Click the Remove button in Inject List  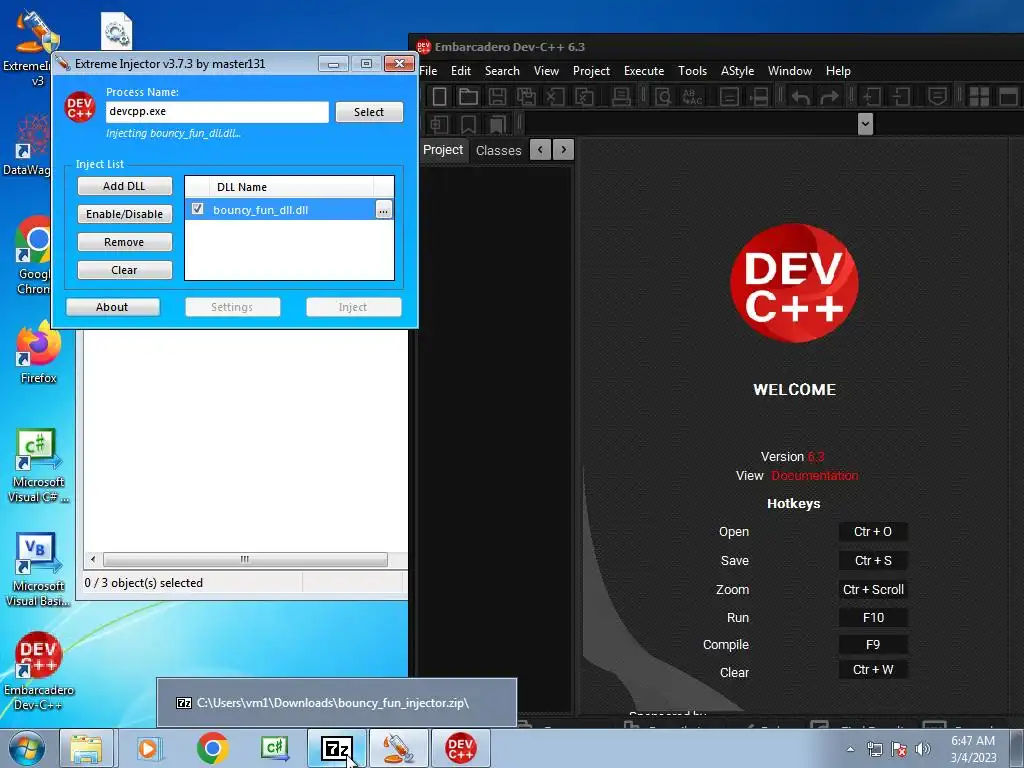125,242
